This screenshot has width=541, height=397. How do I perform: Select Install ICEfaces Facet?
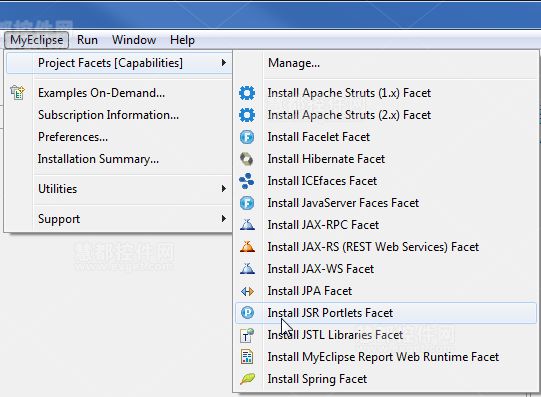[x=386, y=181]
